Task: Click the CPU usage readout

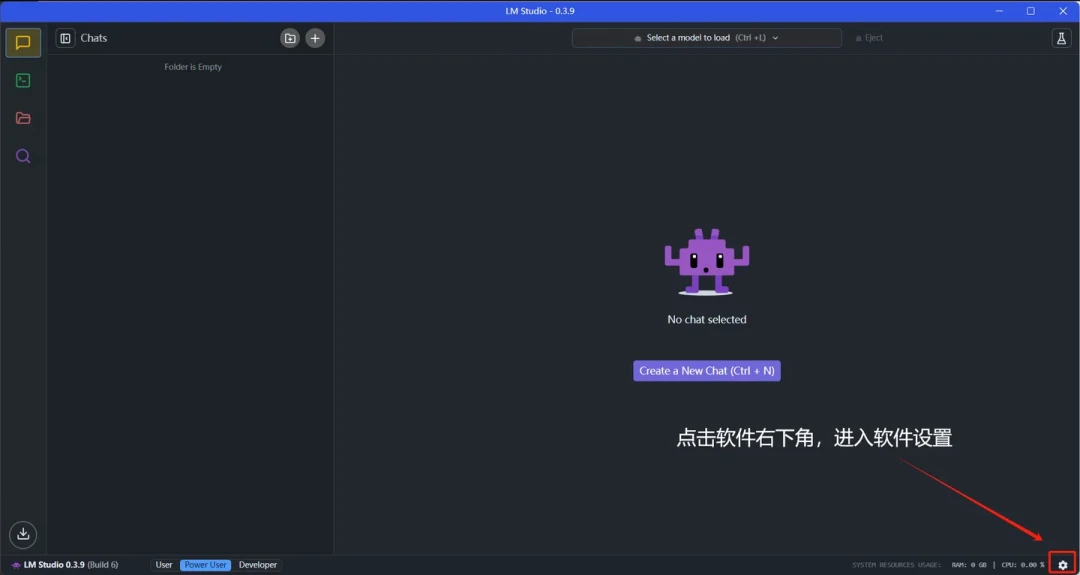Action: (1023, 565)
